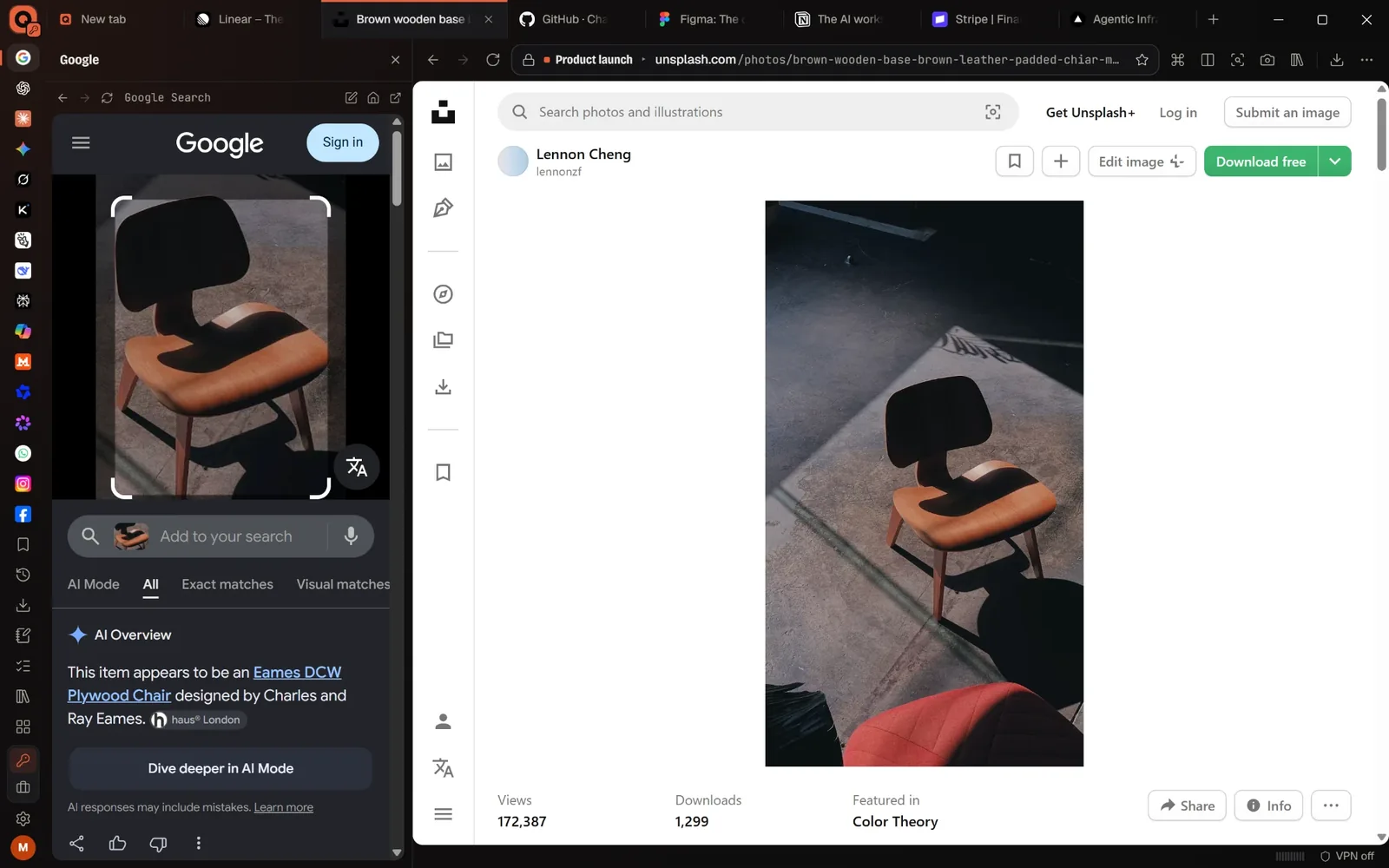Open DeepSeek whale icon in sidebar

coord(23,270)
